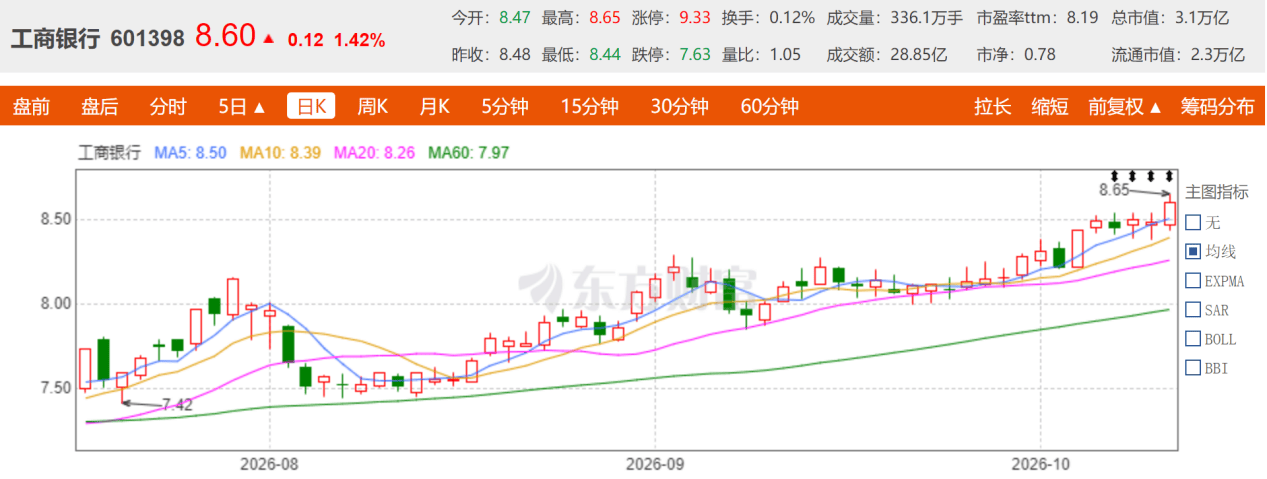The width and height of the screenshot is (1267, 479).
Task: Click 今开 value 8.47
Action: [x=514, y=17]
